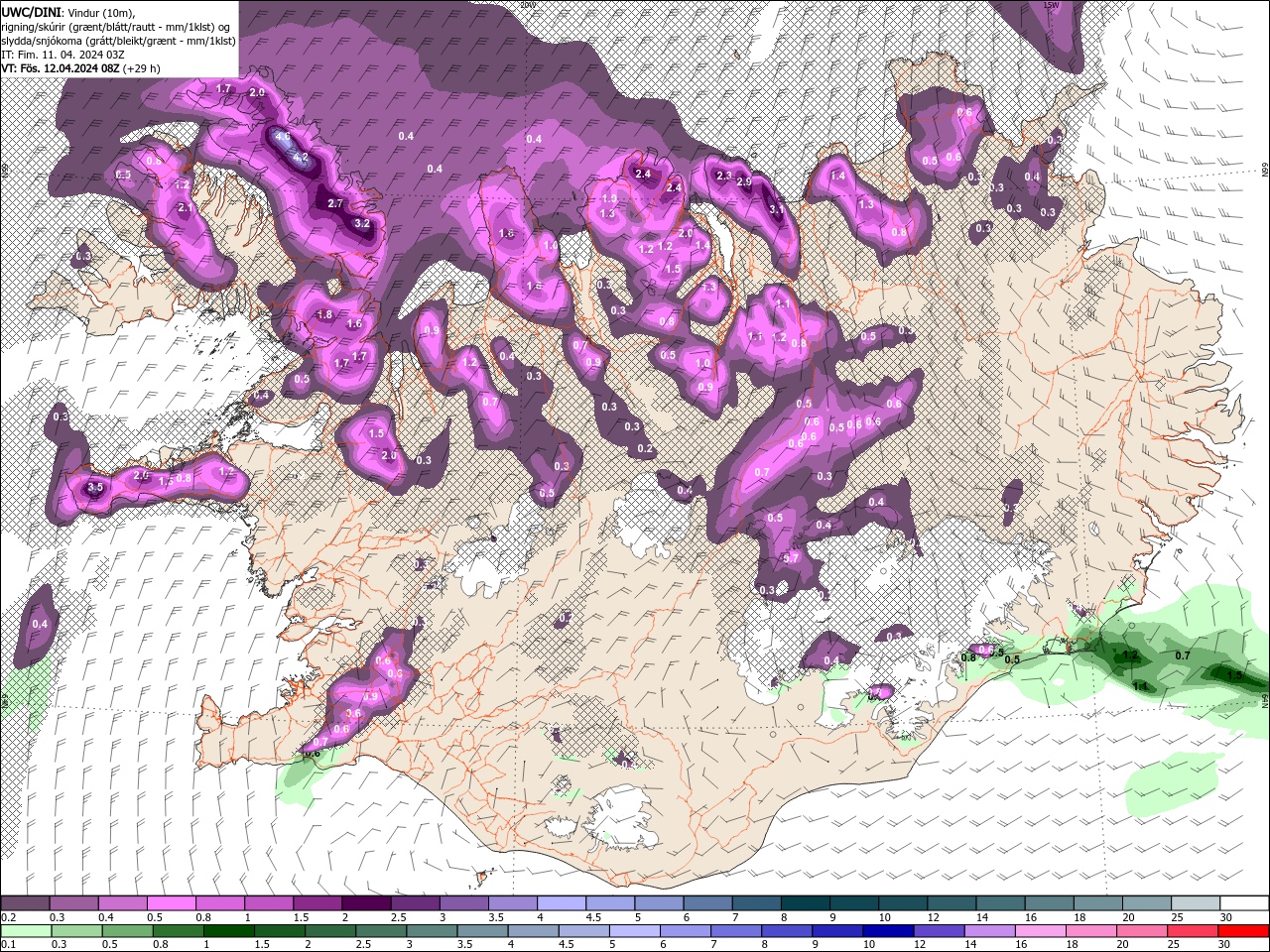The image size is (1270, 952).
Task: Click the black 1.2 rain value
Action: 1129,655
